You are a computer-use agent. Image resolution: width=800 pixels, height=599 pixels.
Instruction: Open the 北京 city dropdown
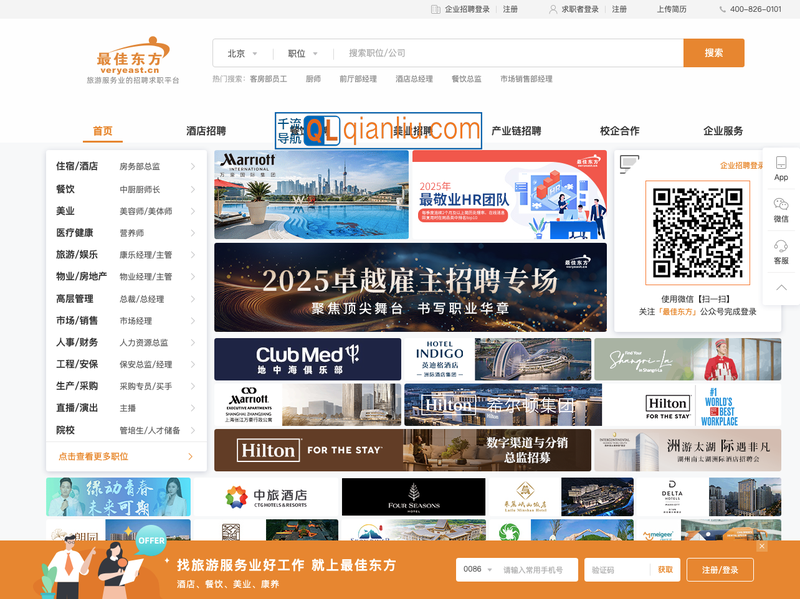(242, 53)
